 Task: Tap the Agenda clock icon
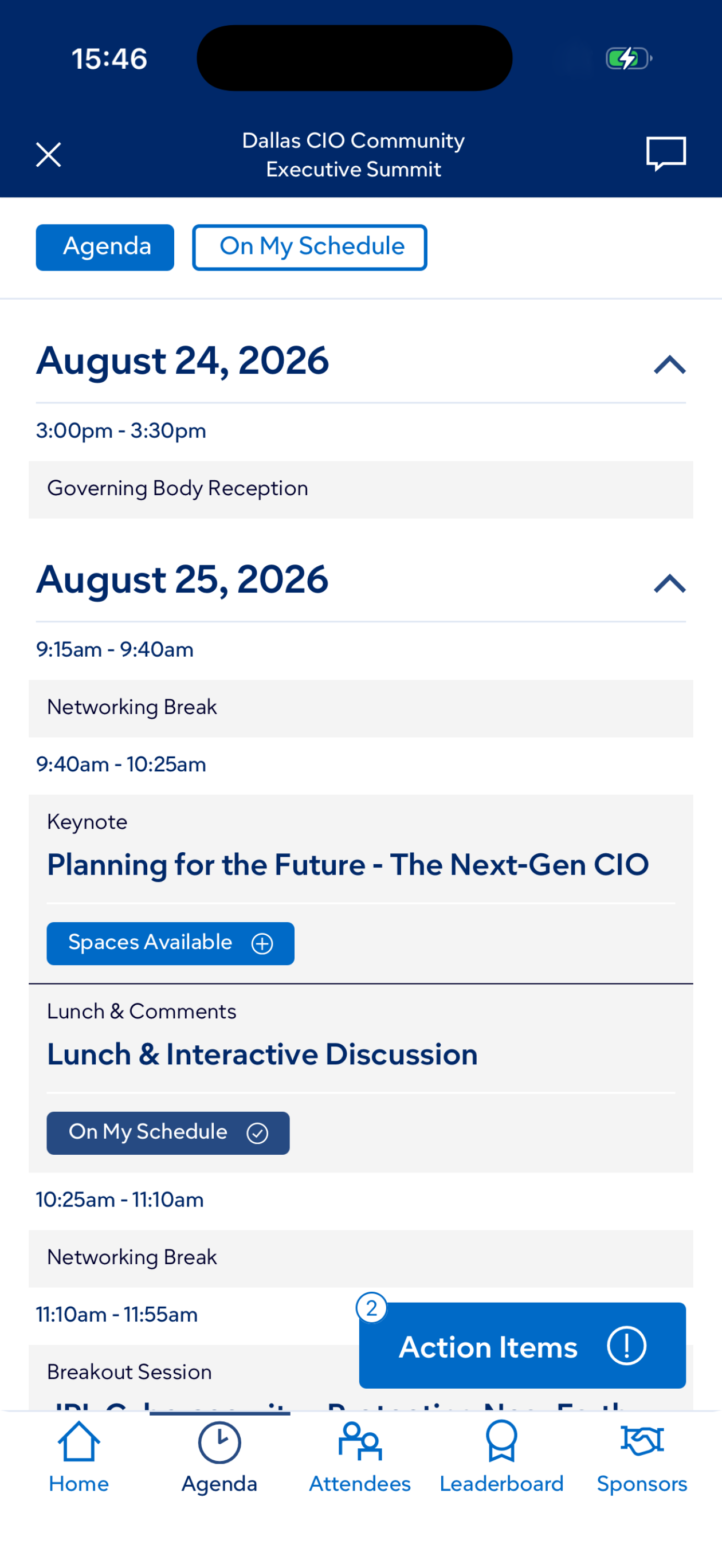click(x=219, y=1442)
